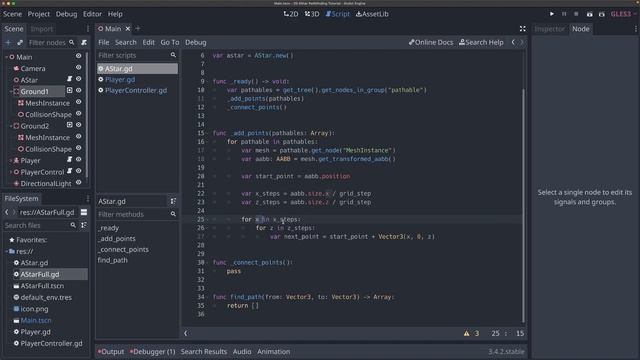Image resolution: width=640 pixels, height=360 pixels.
Task: Open script icon on Player node
Action: click(x=69, y=160)
